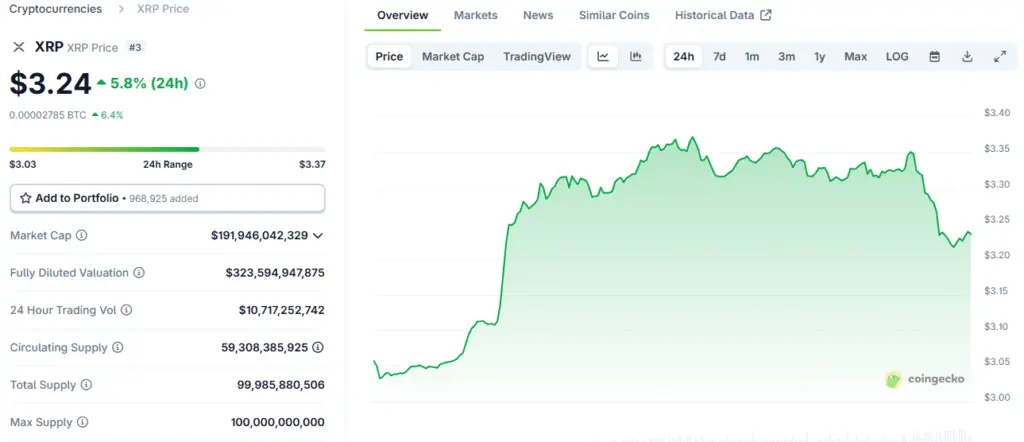The width and height of the screenshot is (1024, 442).
Task: Click the 24h Range progress bar
Action: click(167, 150)
